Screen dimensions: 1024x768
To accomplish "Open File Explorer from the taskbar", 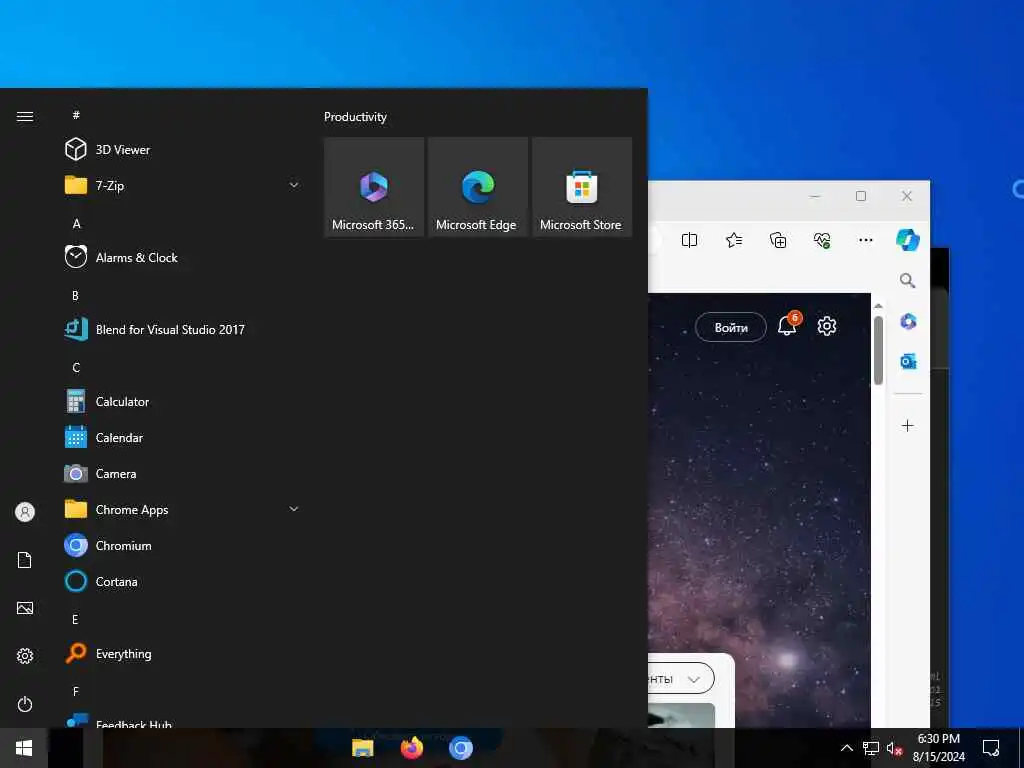I will click(x=362, y=748).
